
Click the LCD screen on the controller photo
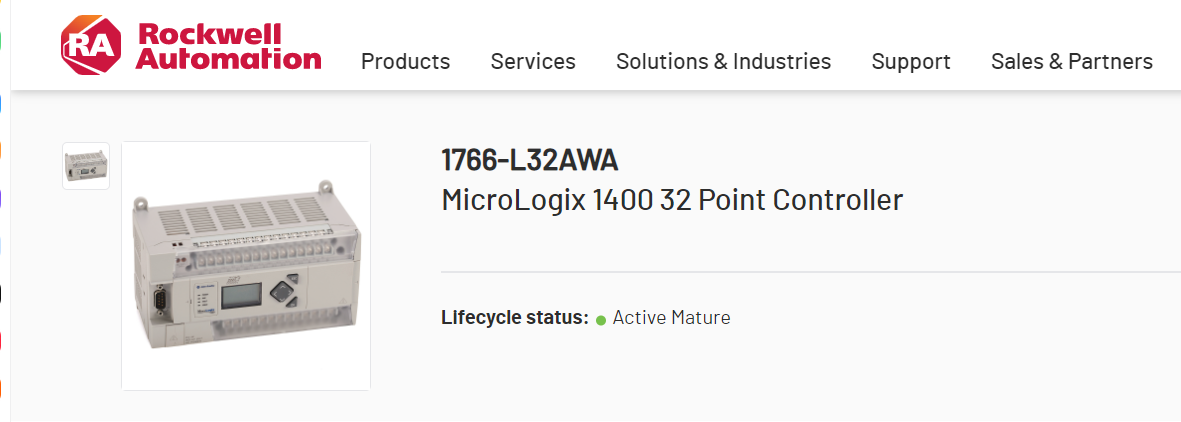pos(241,296)
